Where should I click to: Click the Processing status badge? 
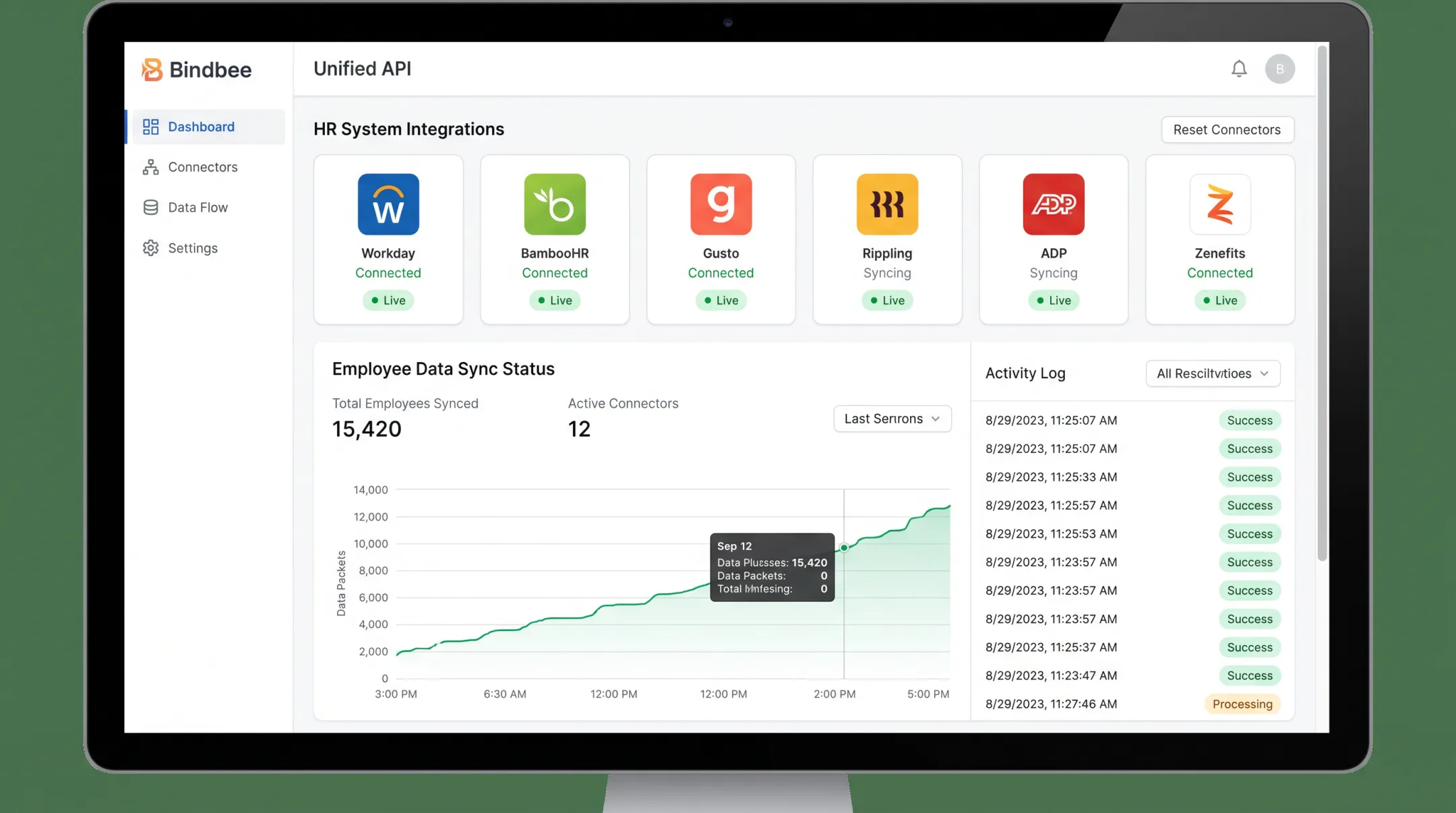(x=1242, y=704)
